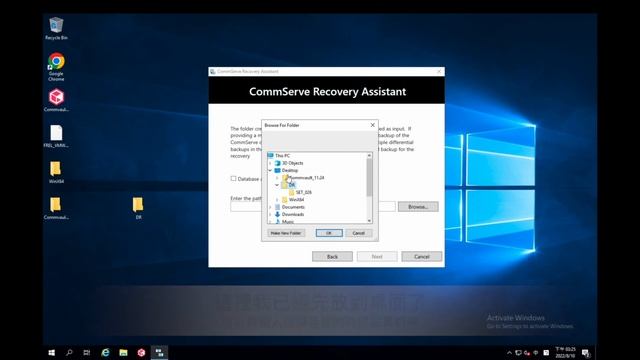Close the Browse For Folder dialog
Screen dimensions: 640x360
click(372, 125)
